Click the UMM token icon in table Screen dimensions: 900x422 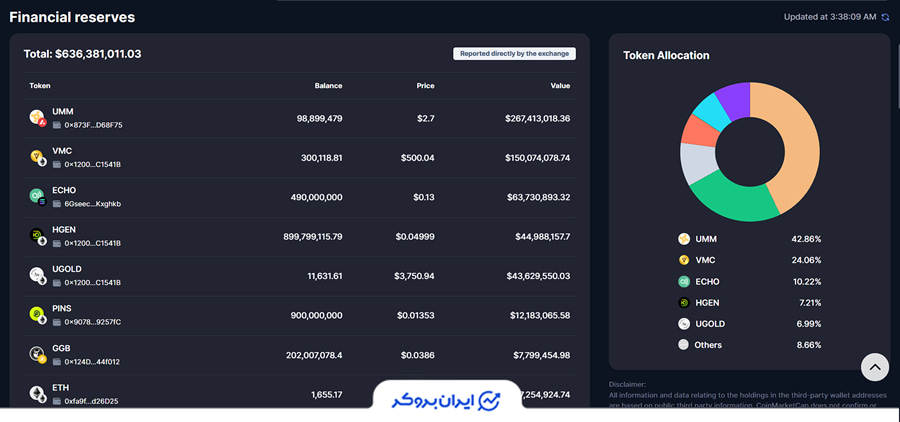[38, 118]
